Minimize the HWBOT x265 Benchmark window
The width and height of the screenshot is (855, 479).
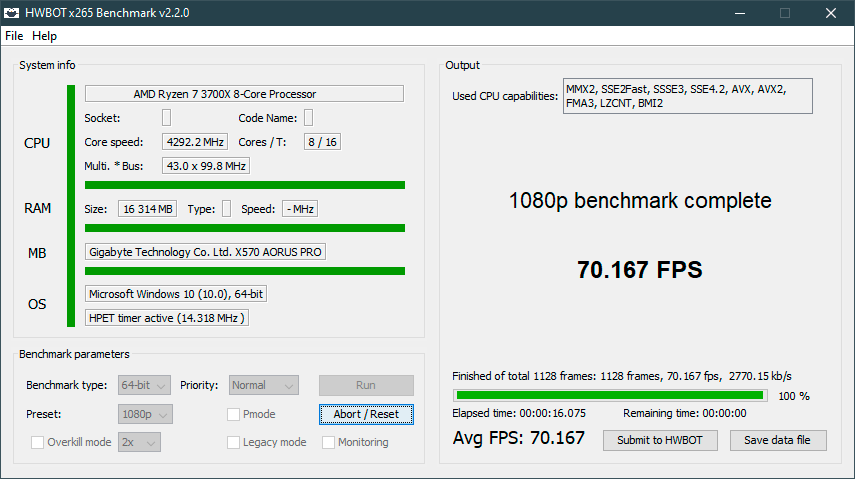pyautogui.click(x=740, y=13)
